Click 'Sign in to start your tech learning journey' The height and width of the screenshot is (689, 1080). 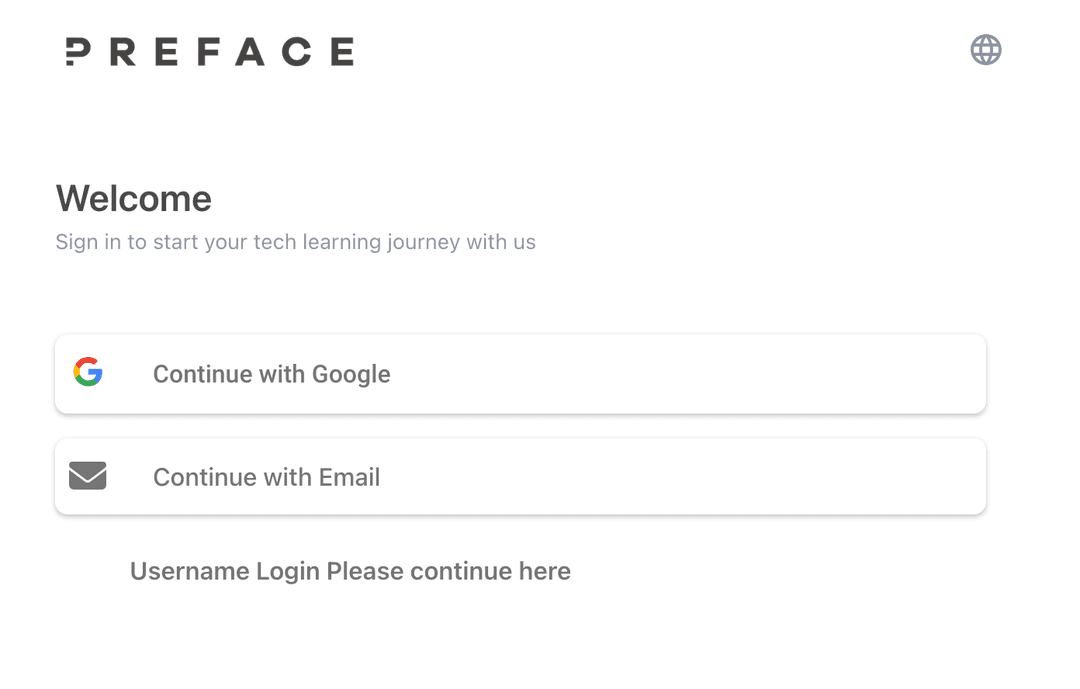(x=295, y=242)
